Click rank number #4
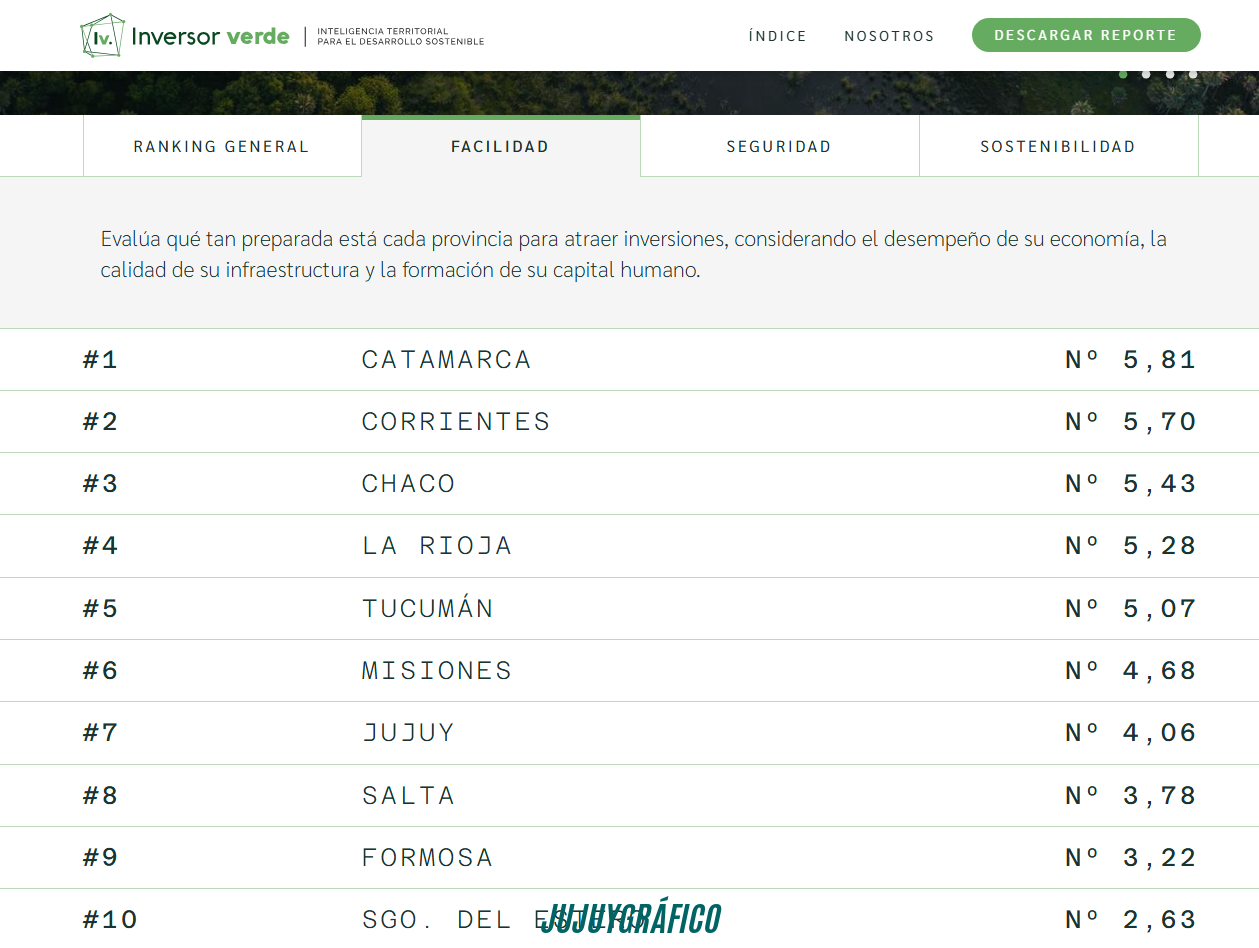Image resolution: width=1259 pixels, height=948 pixels. (100, 546)
